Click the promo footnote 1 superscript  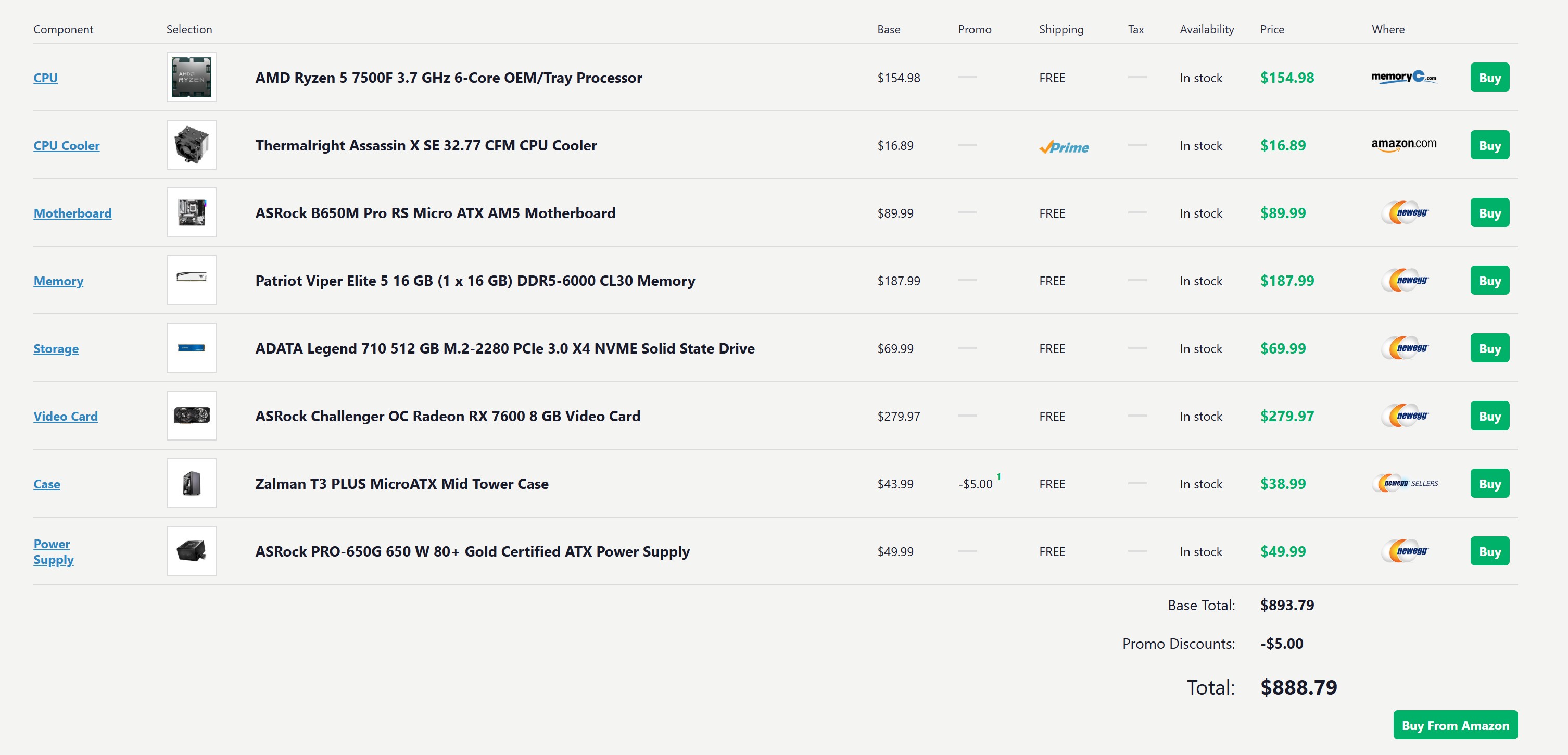point(999,476)
